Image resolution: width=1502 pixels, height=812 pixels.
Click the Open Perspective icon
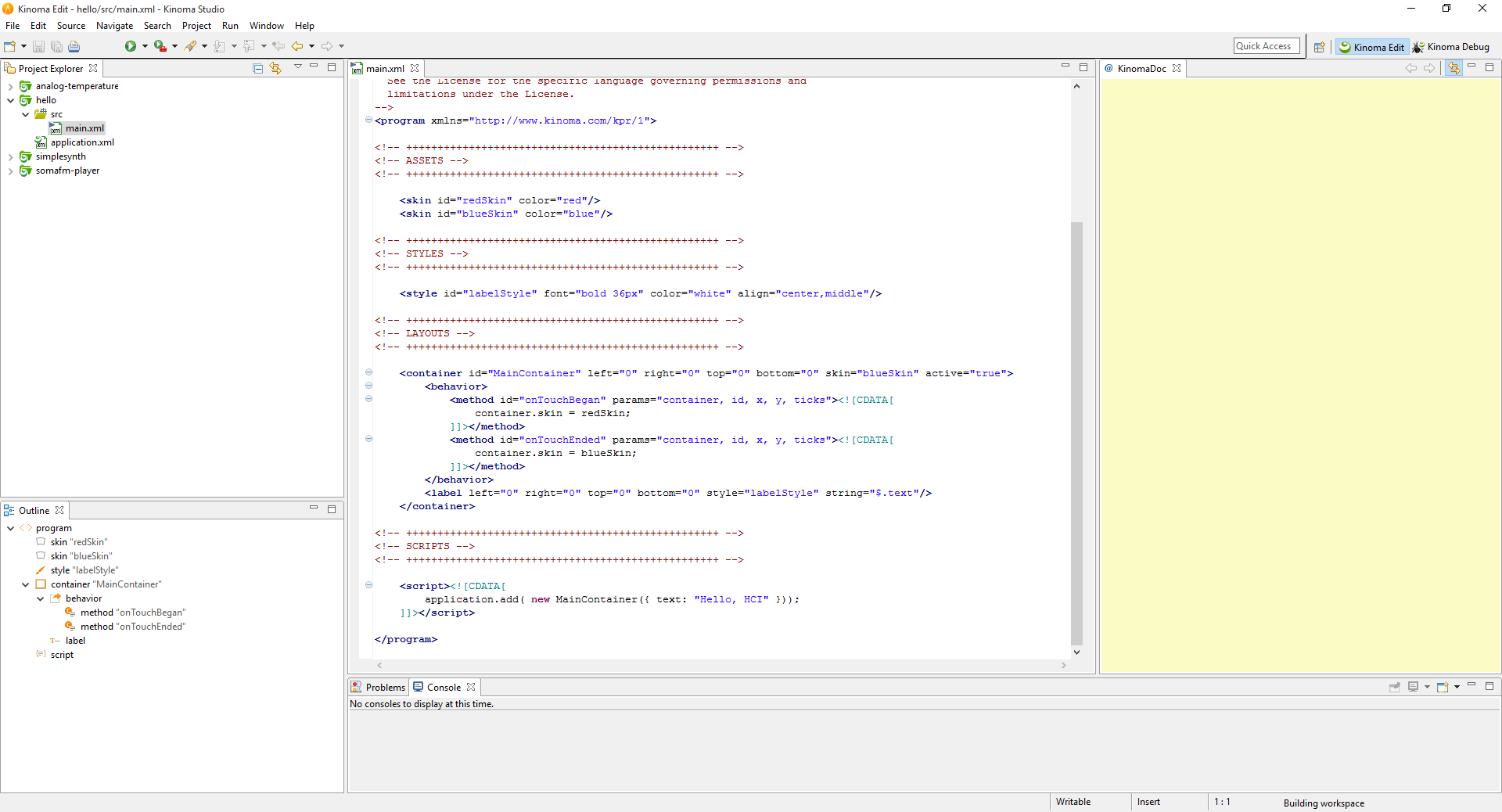click(1319, 47)
